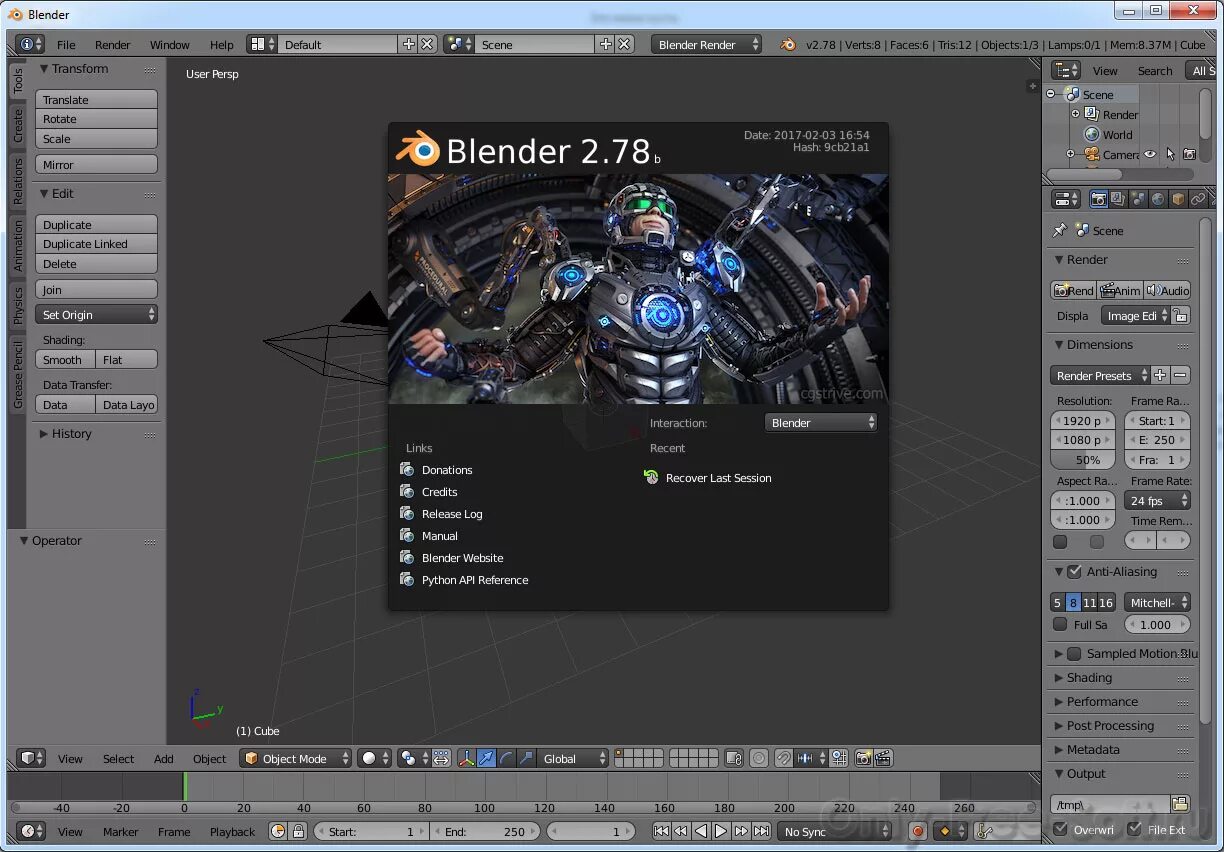Toggle automatic keyframe record button
Image resolution: width=1224 pixels, height=852 pixels.
(x=918, y=831)
